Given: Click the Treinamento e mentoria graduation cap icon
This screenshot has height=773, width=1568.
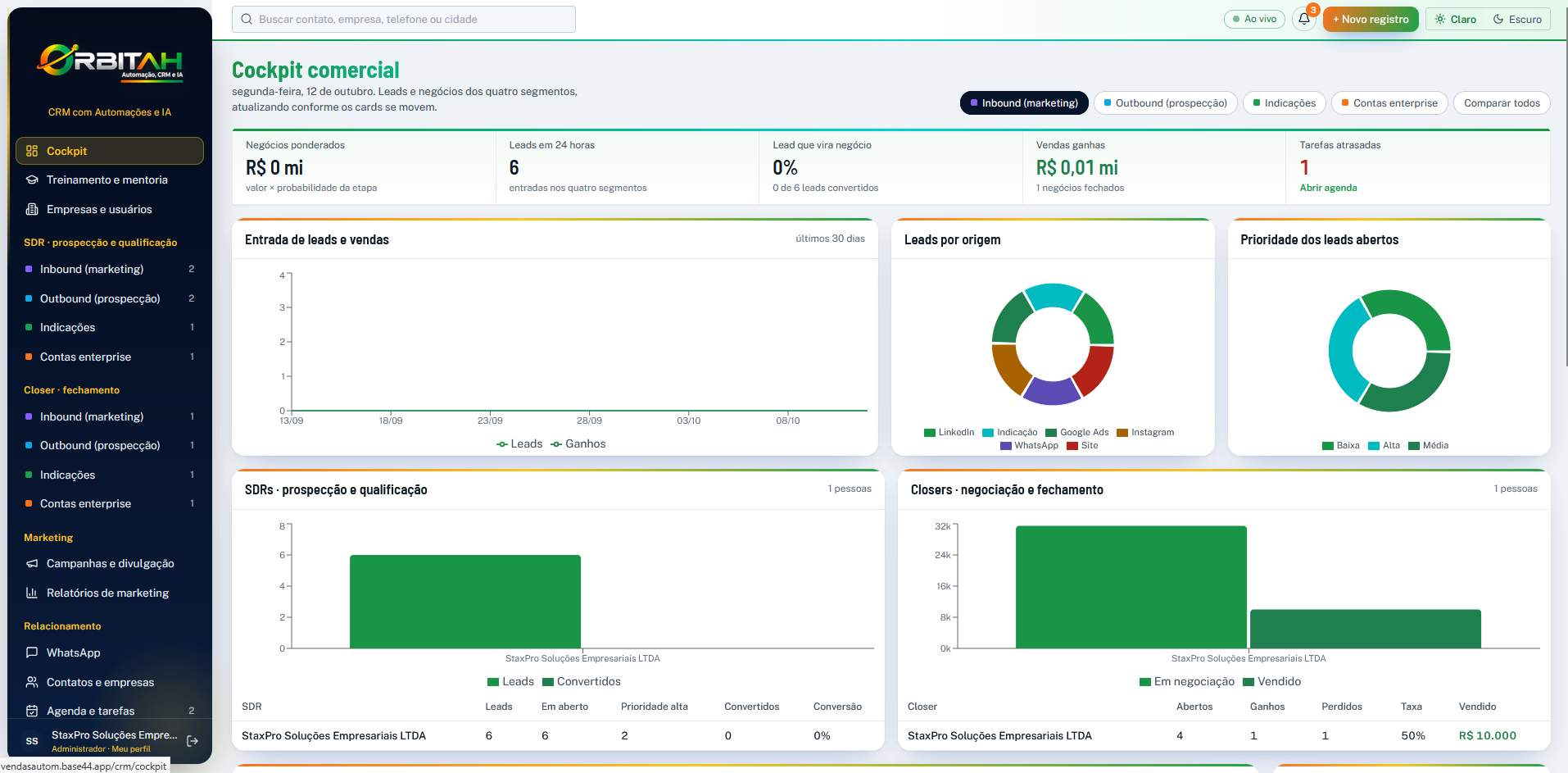Looking at the screenshot, I should coord(32,180).
